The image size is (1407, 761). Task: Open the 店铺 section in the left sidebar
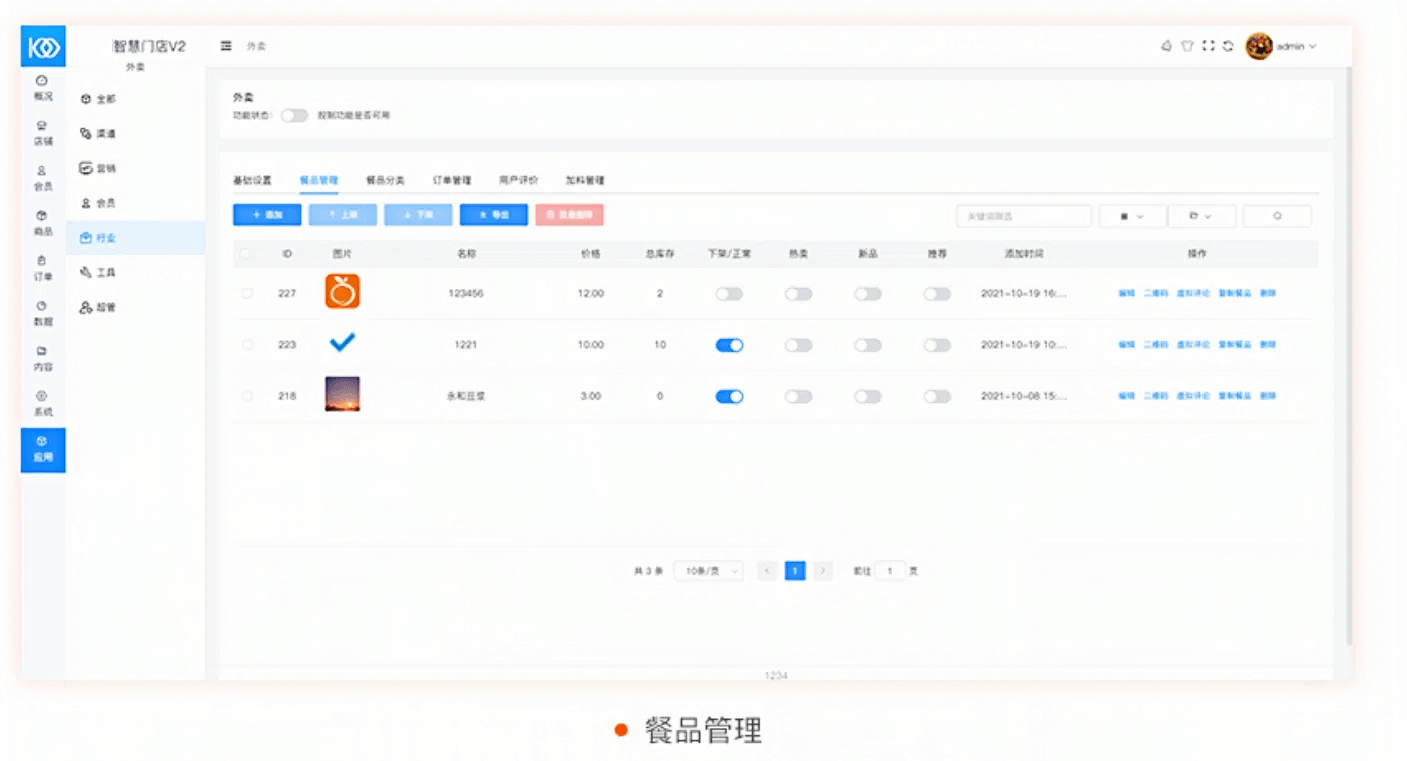click(42, 133)
